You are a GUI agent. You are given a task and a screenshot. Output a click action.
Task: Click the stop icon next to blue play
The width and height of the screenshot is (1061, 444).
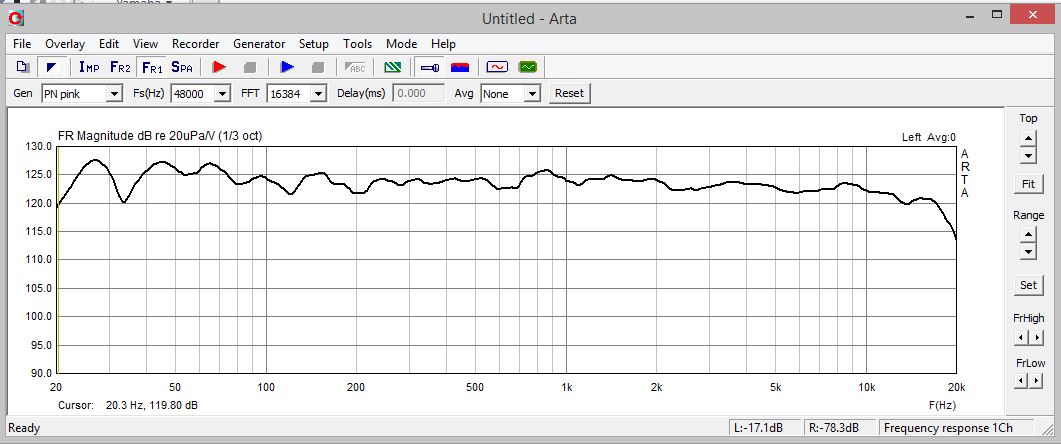click(x=317, y=67)
